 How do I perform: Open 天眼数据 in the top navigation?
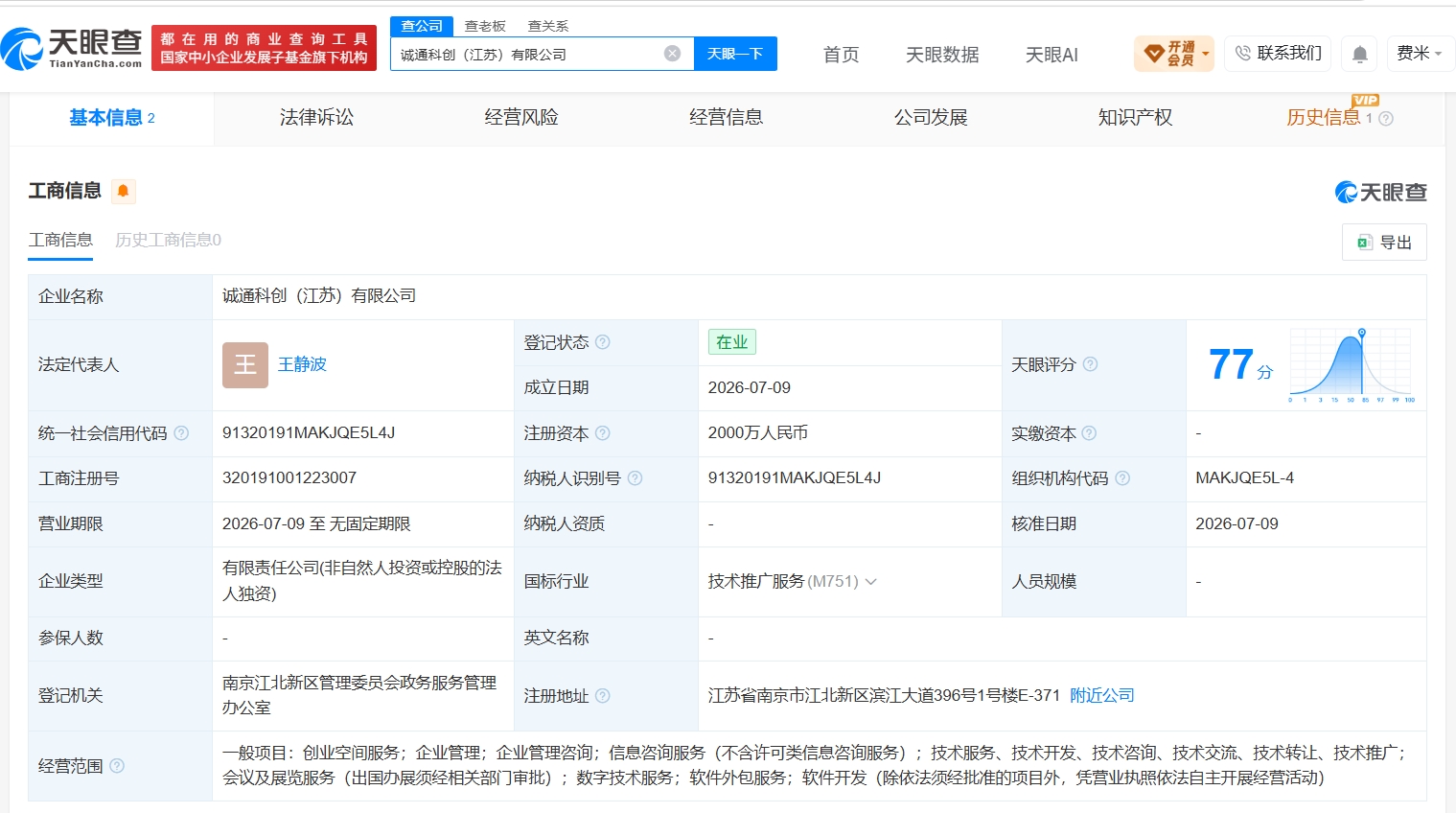click(942, 55)
